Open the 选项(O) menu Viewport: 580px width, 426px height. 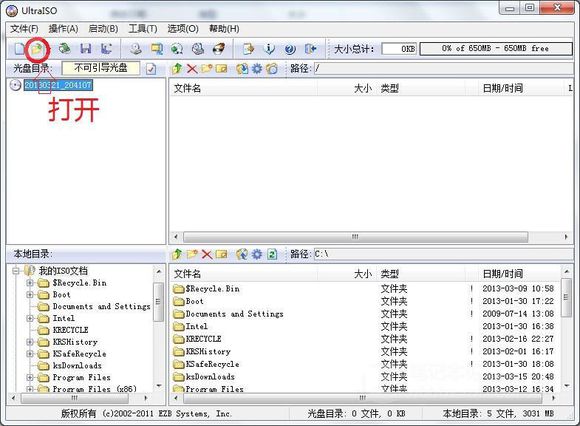pyautogui.click(x=183, y=28)
